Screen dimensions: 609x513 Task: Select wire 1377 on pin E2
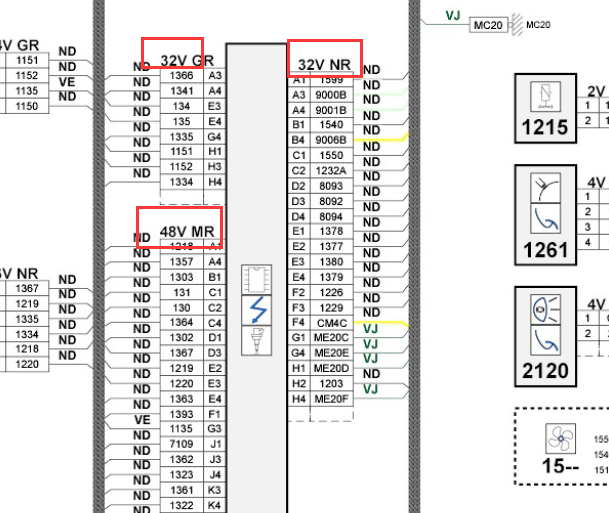pos(331,247)
